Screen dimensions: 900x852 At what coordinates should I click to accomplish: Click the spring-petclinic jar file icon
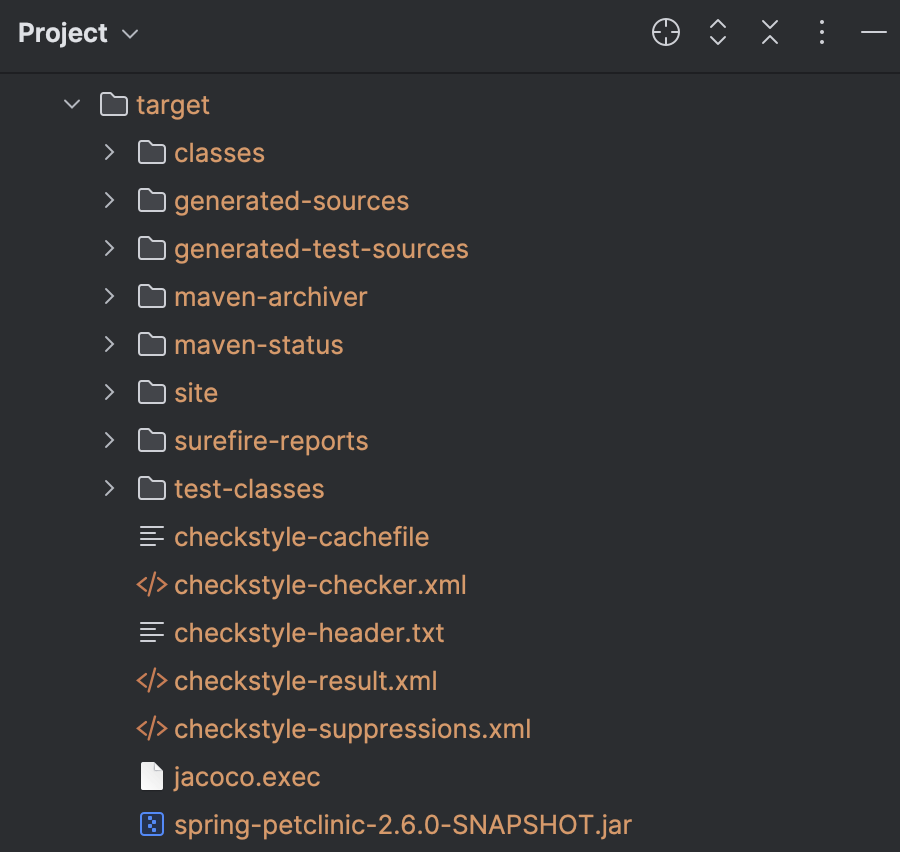[x=151, y=825]
